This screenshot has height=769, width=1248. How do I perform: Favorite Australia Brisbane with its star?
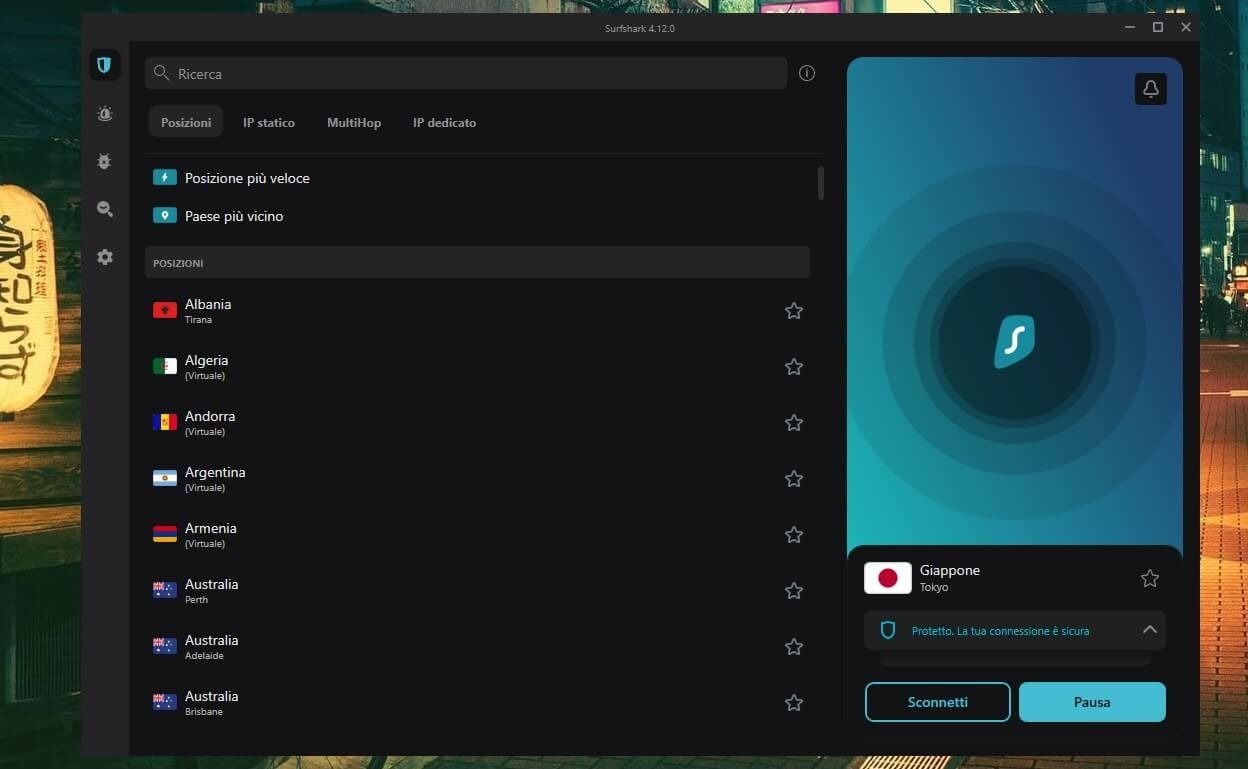[x=794, y=703]
